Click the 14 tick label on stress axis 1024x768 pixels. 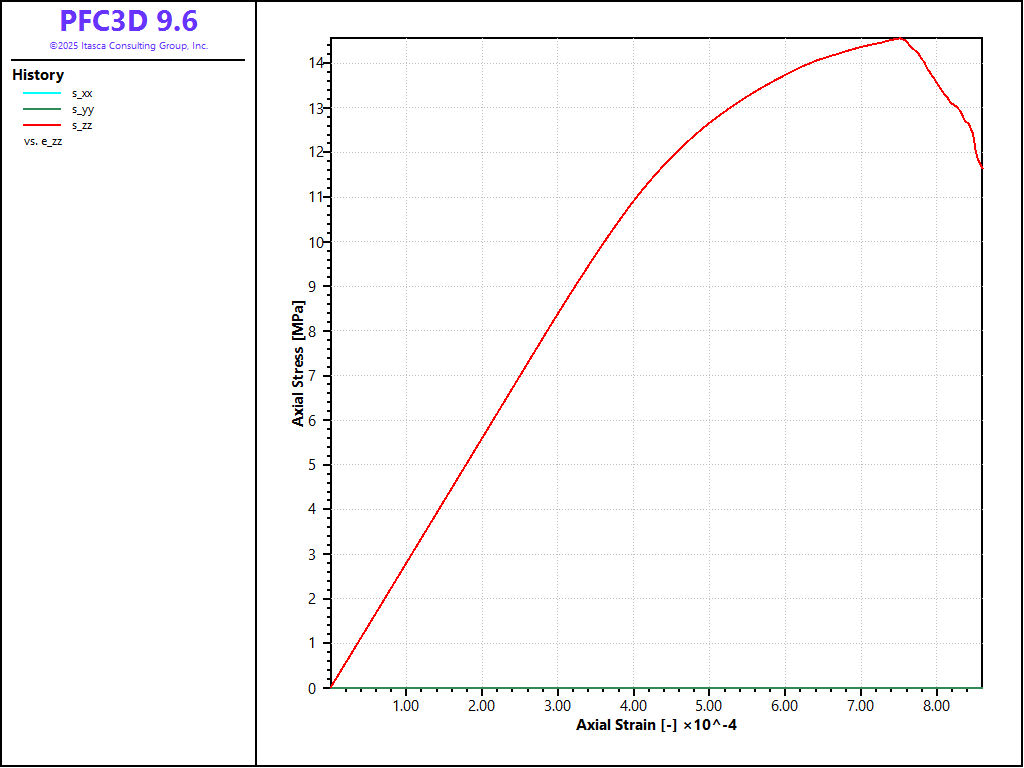click(x=313, y=63)
